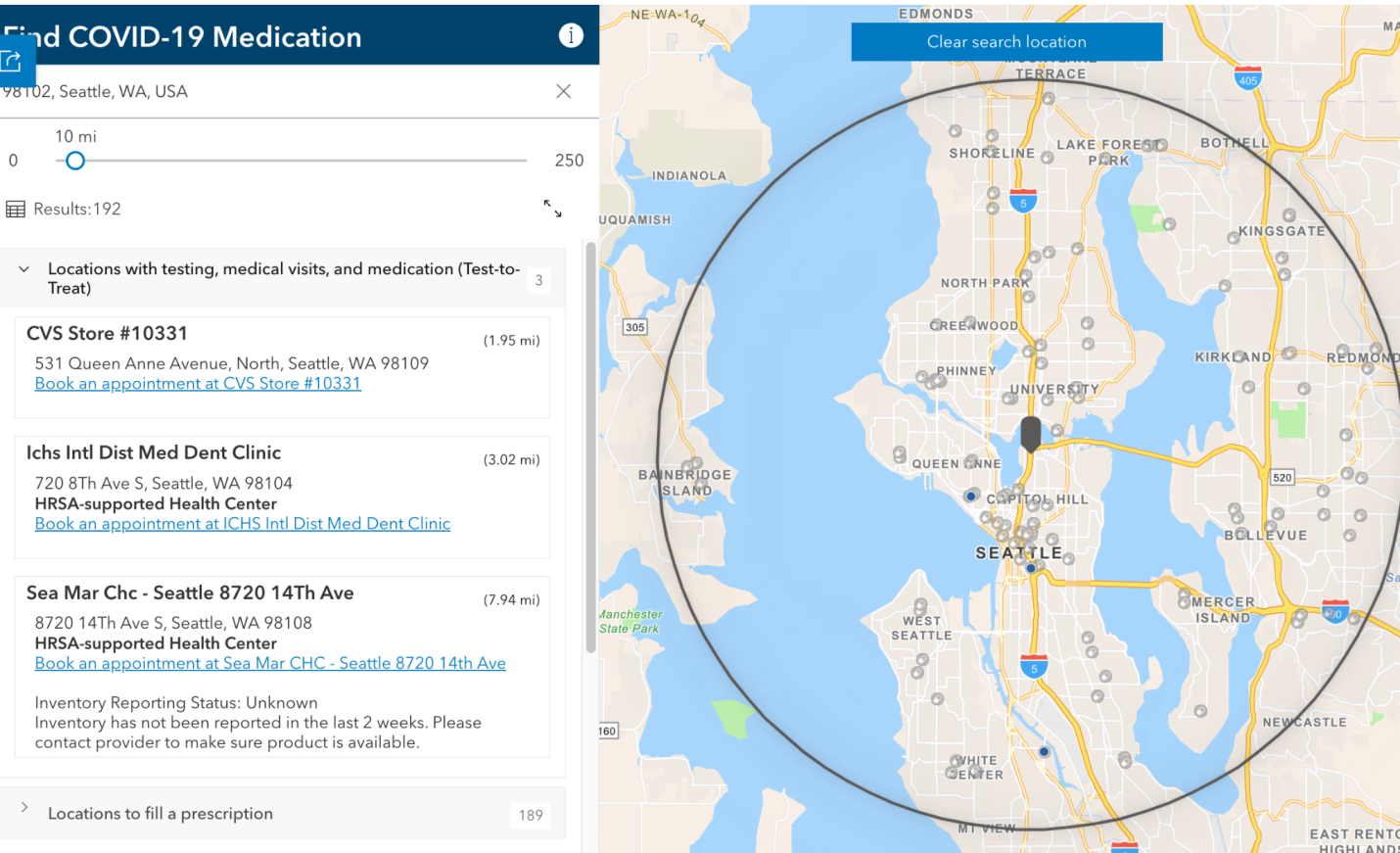
Task: Click the (7.94 mi) distance text
Action: coord(511,600)
